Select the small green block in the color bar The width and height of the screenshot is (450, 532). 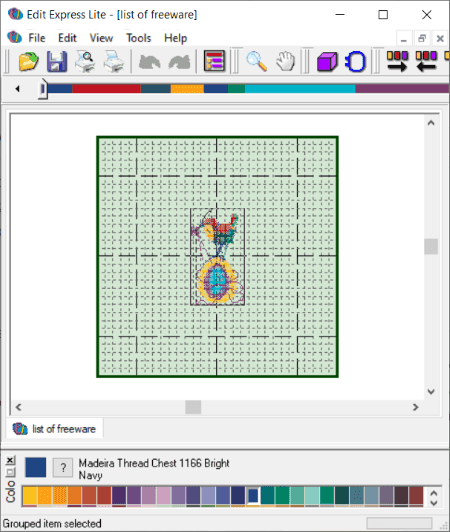[236, 89]
